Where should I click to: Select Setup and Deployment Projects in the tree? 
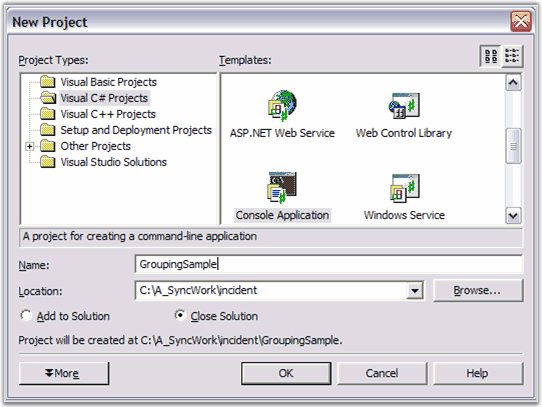136,130
